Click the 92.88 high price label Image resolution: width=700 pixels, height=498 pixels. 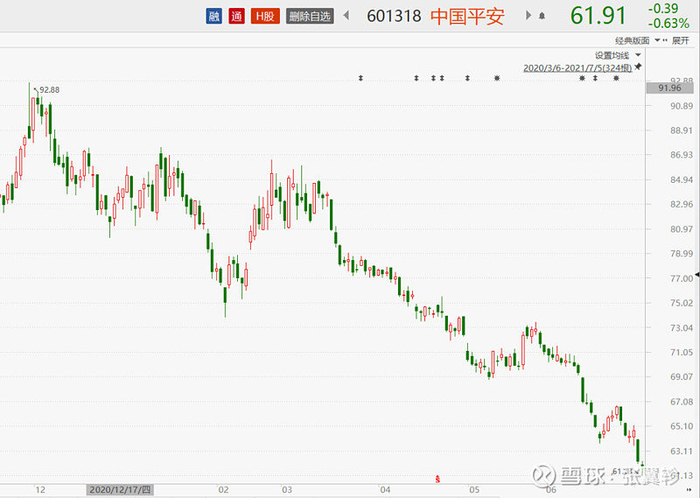coord(49,90)
